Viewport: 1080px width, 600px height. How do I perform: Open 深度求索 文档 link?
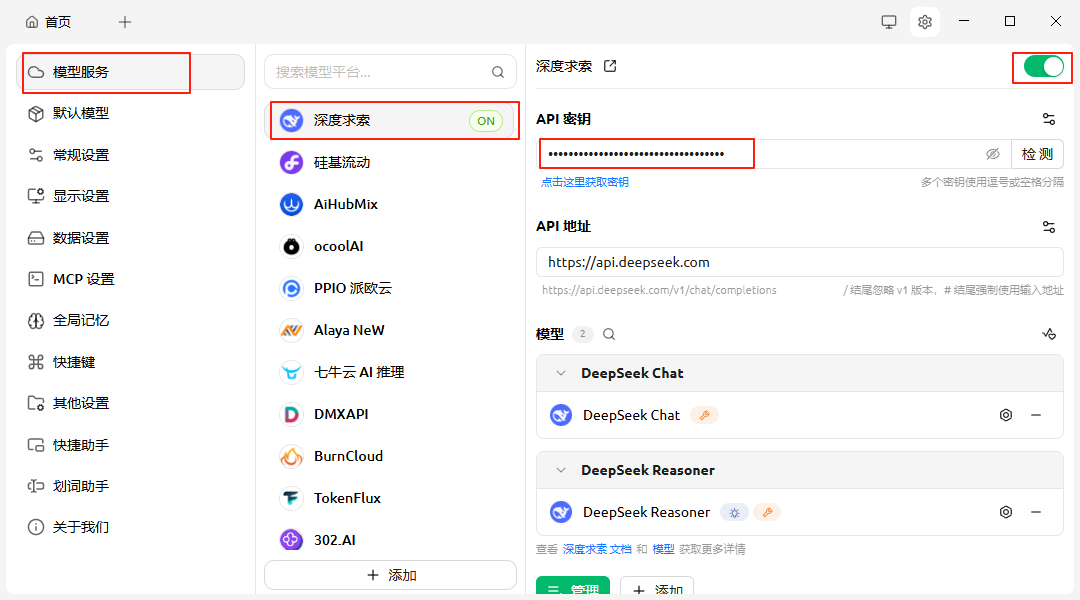596,550
